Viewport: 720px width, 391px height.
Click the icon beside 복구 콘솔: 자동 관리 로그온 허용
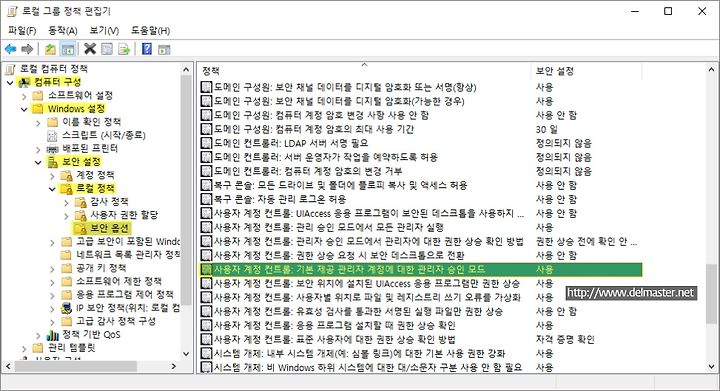tap(207, 199)
